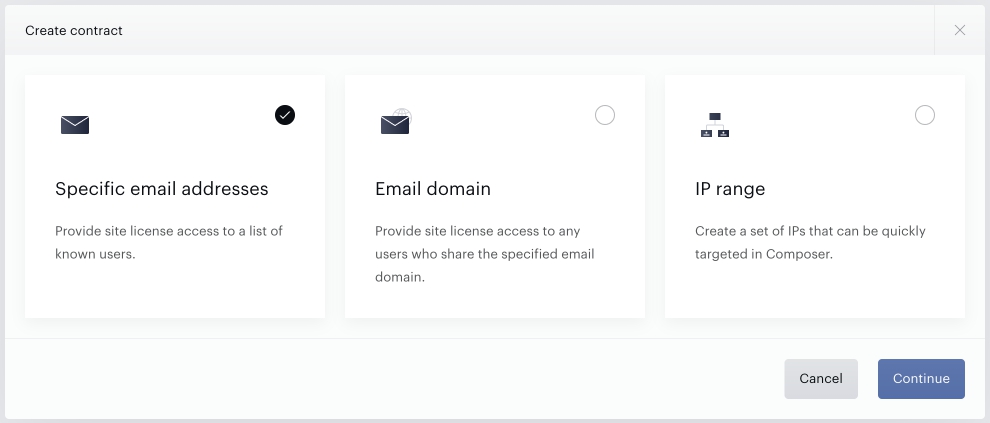Image resolution: width=990 pixels, height=423 pixels.
Task: Click the Email domain heading
Action: [x=432, y=189]
